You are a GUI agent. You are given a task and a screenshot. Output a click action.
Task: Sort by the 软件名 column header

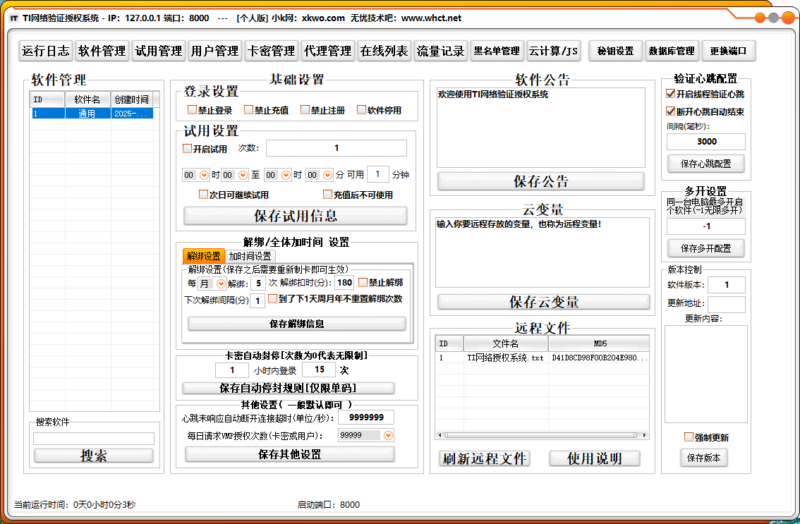tap(87, 99)
